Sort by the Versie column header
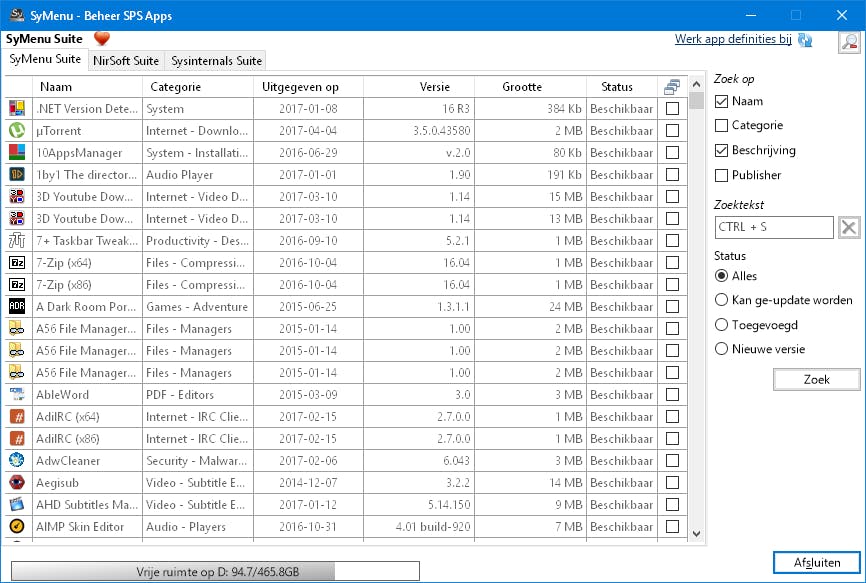866x583 pixels. [419, 87]
